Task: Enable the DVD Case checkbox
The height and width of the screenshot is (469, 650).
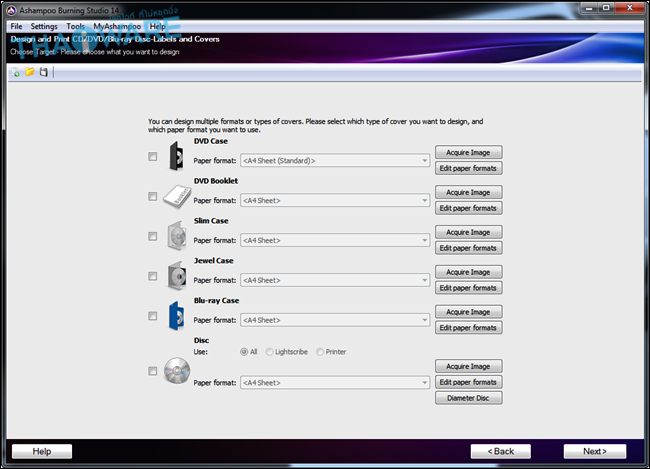Action: coord(153,156)
